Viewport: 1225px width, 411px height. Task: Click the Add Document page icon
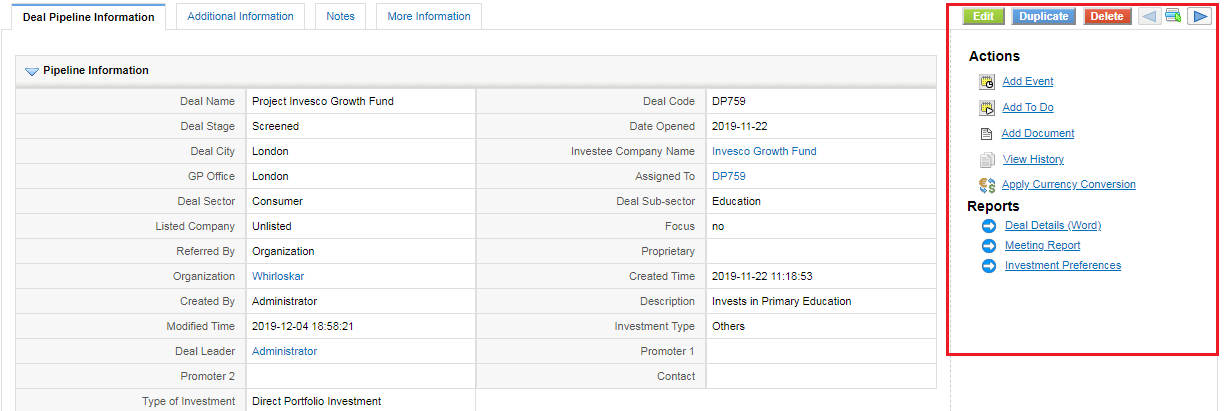tap(985, 134)
